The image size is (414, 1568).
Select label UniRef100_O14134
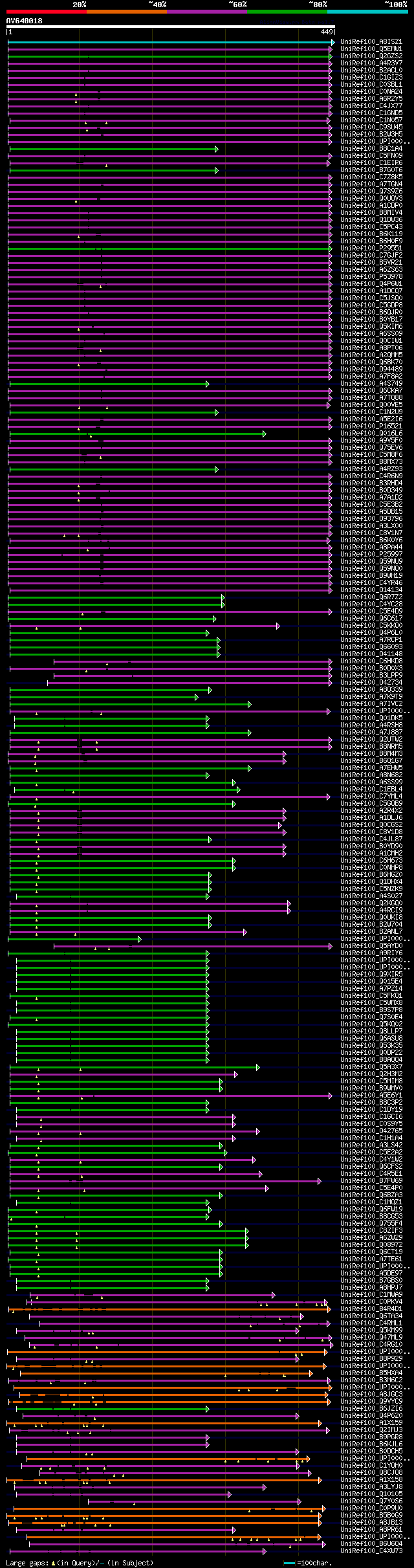[x=371, y=590]
